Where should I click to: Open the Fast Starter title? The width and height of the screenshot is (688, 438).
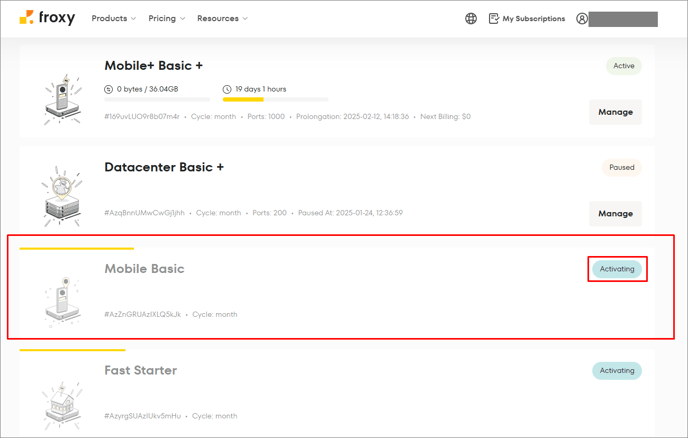point(141,370)
